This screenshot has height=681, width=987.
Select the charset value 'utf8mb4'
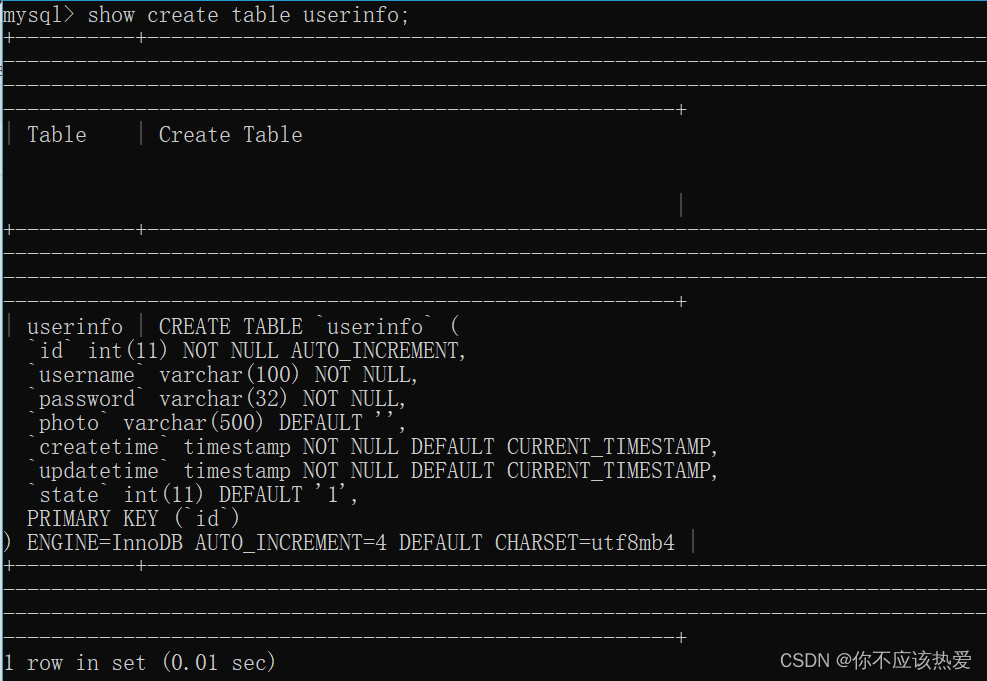[630, 542]
